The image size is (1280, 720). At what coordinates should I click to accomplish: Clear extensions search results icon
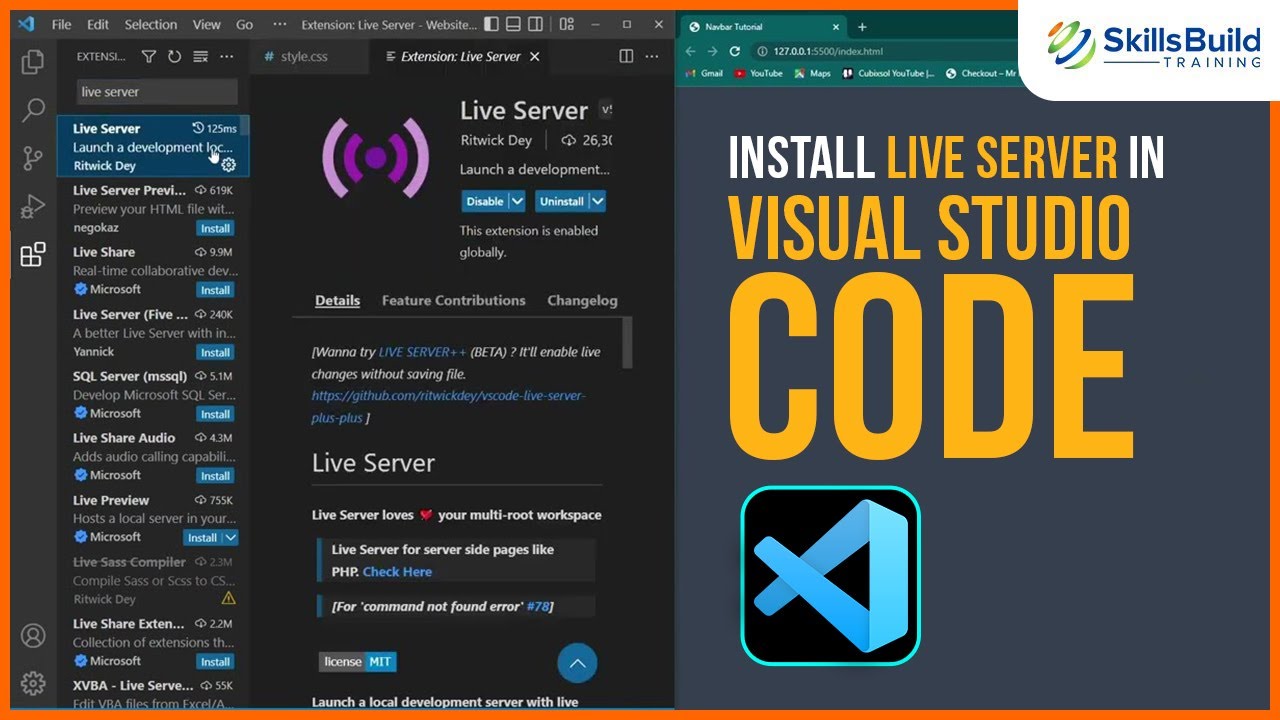pos(200,57)
